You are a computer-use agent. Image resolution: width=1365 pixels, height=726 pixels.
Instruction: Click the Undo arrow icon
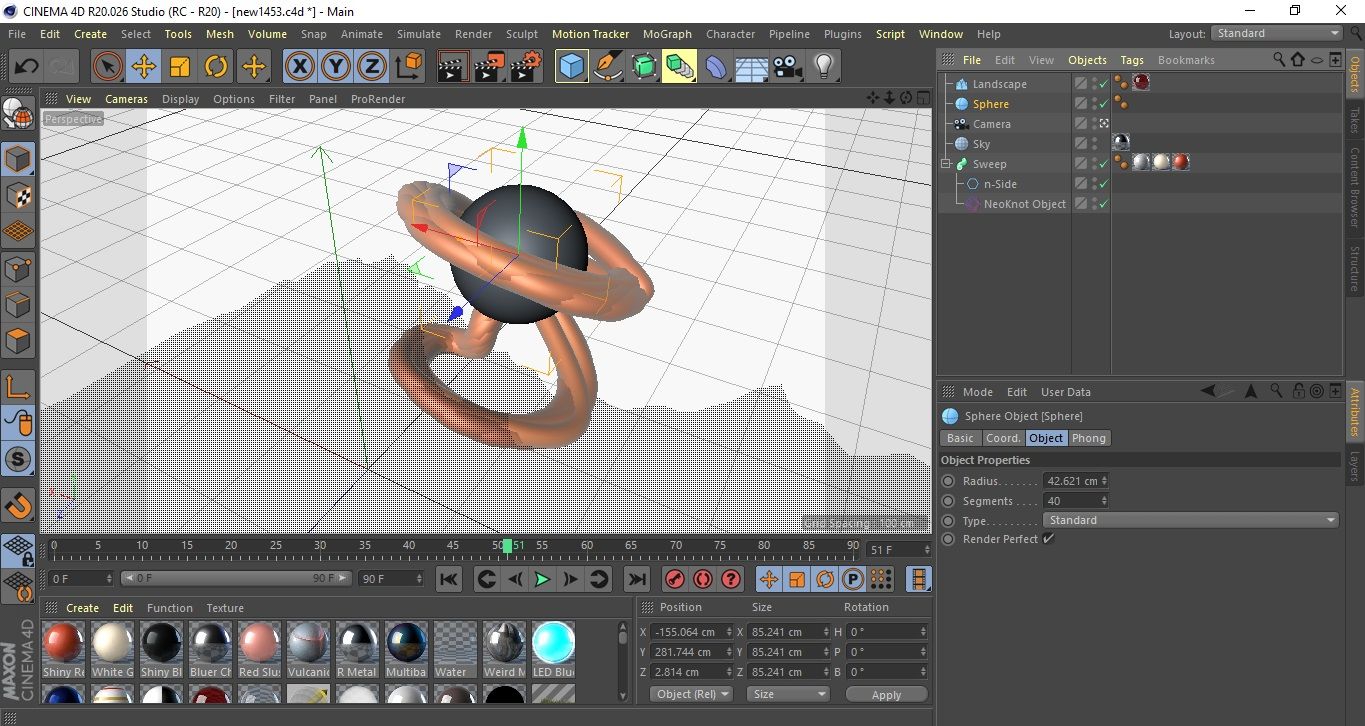[27, 67]
